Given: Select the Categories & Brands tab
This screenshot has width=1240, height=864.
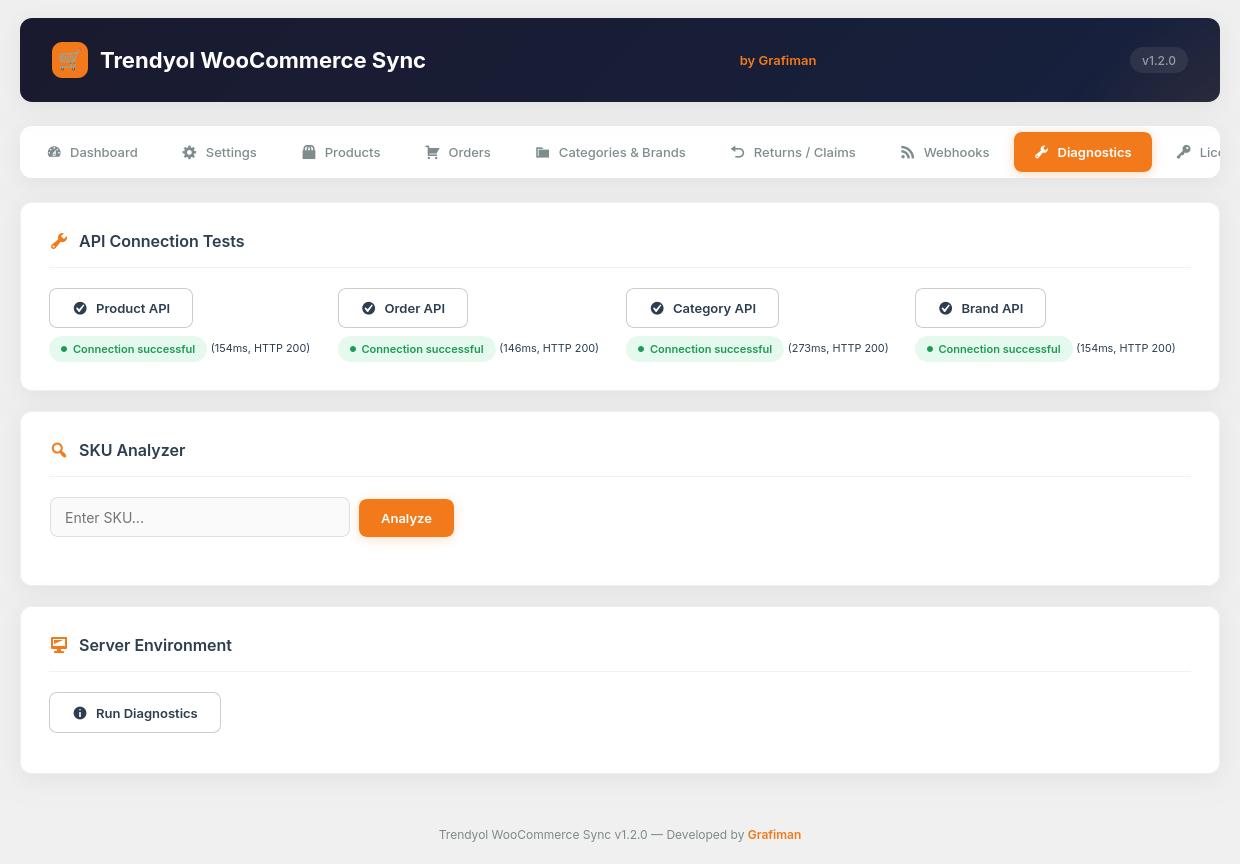Looking at the screenshot, I should coord(610,152).
